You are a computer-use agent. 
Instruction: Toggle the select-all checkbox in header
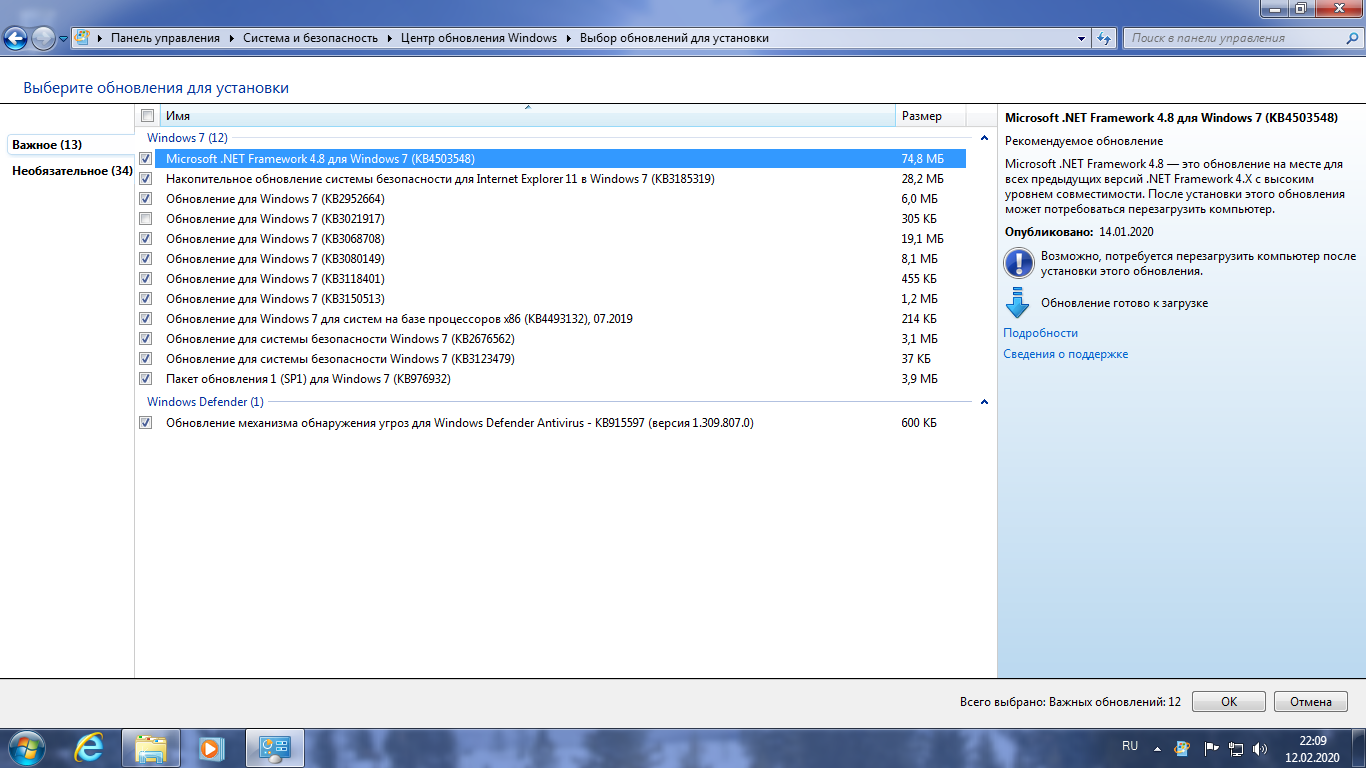point(147,116)
